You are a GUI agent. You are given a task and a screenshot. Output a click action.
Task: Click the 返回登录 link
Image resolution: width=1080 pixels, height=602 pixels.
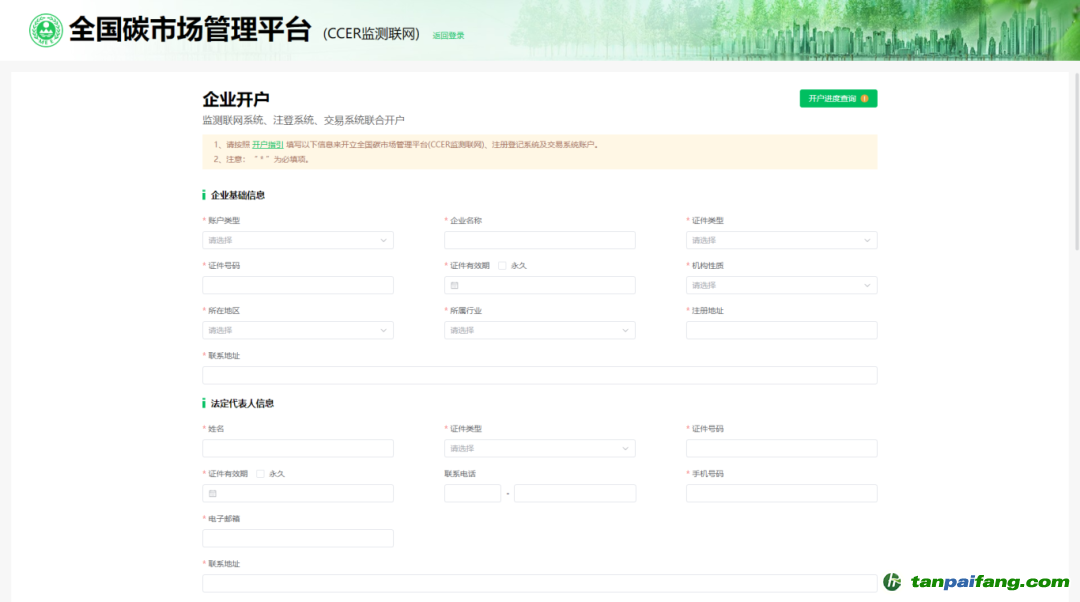(449, 34)
